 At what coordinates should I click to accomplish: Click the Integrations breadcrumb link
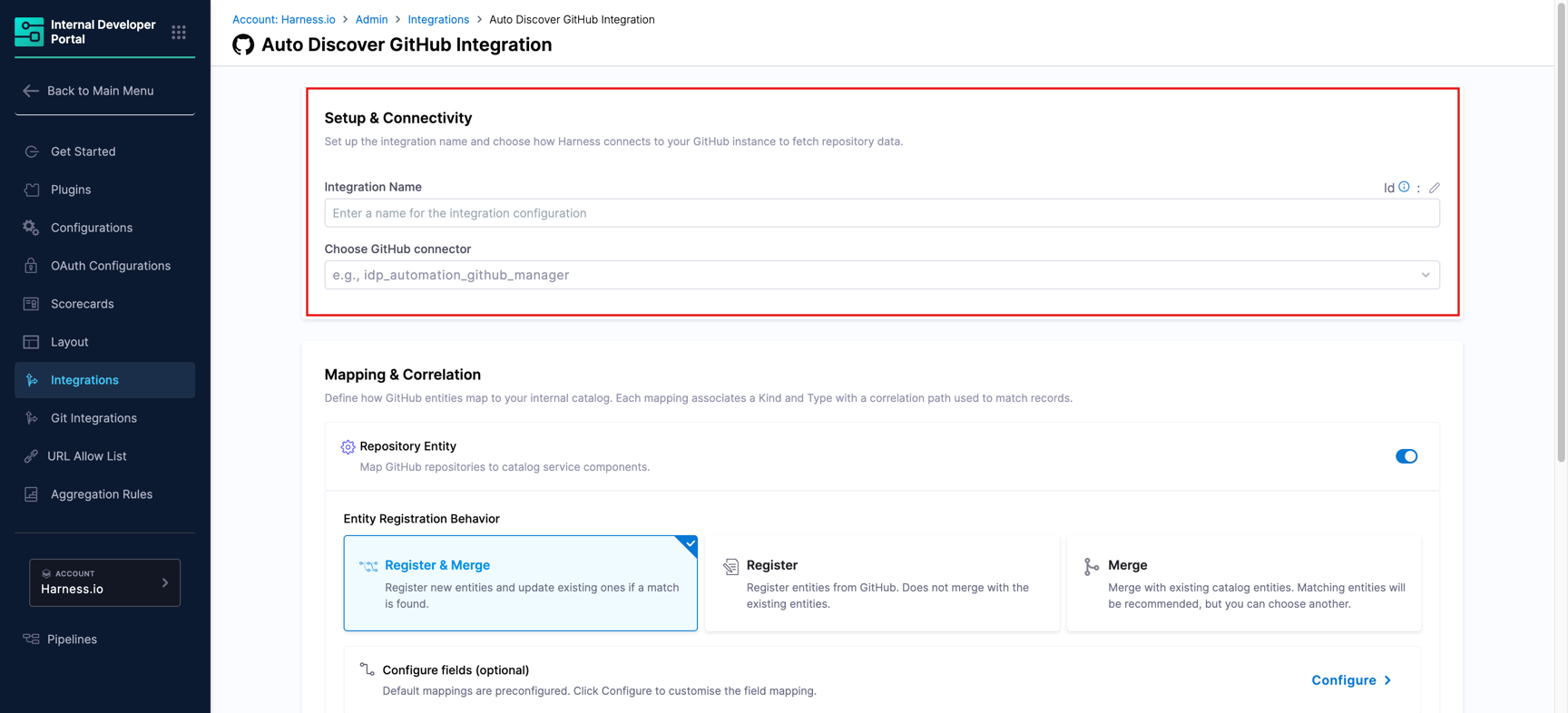(438, 19)
